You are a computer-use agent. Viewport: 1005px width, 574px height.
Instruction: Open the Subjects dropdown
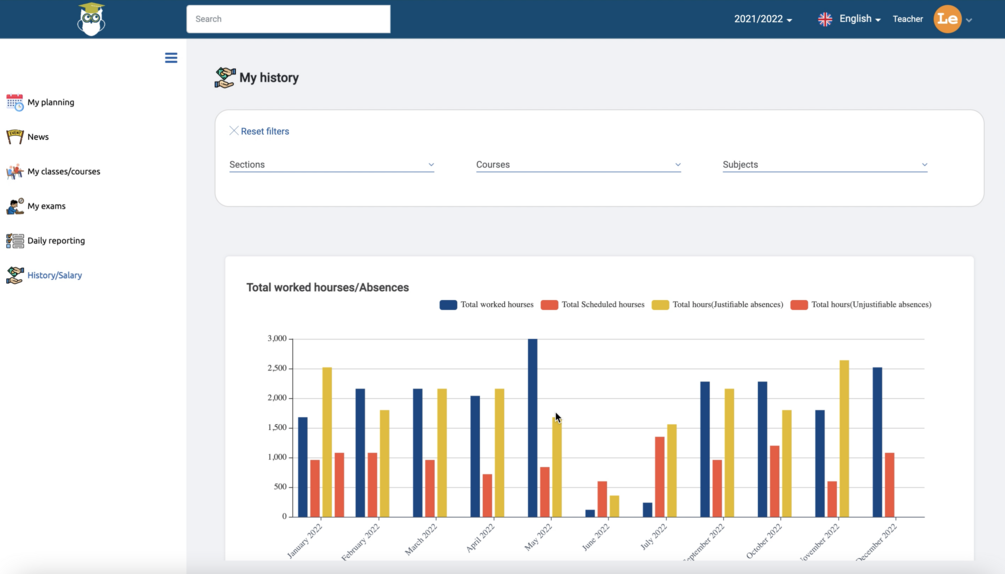[825, 165]
